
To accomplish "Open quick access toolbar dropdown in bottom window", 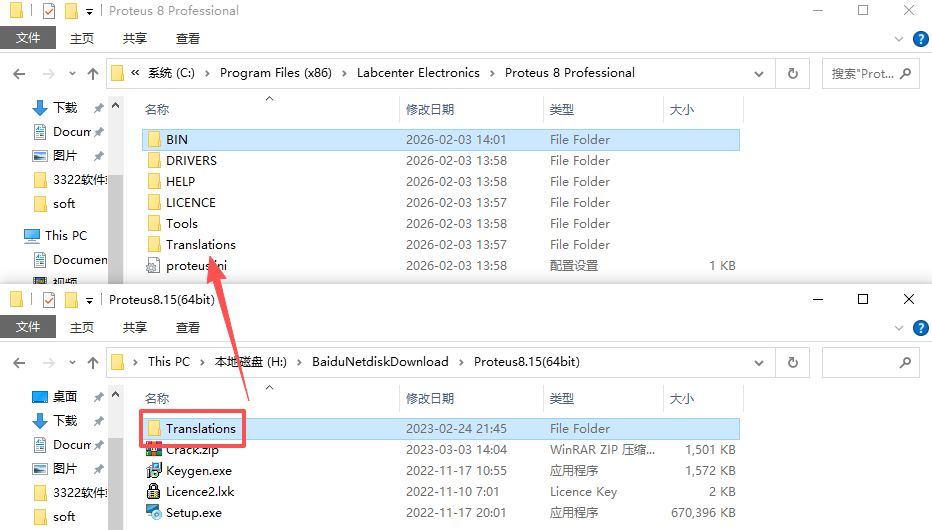I will pos(89,300).
